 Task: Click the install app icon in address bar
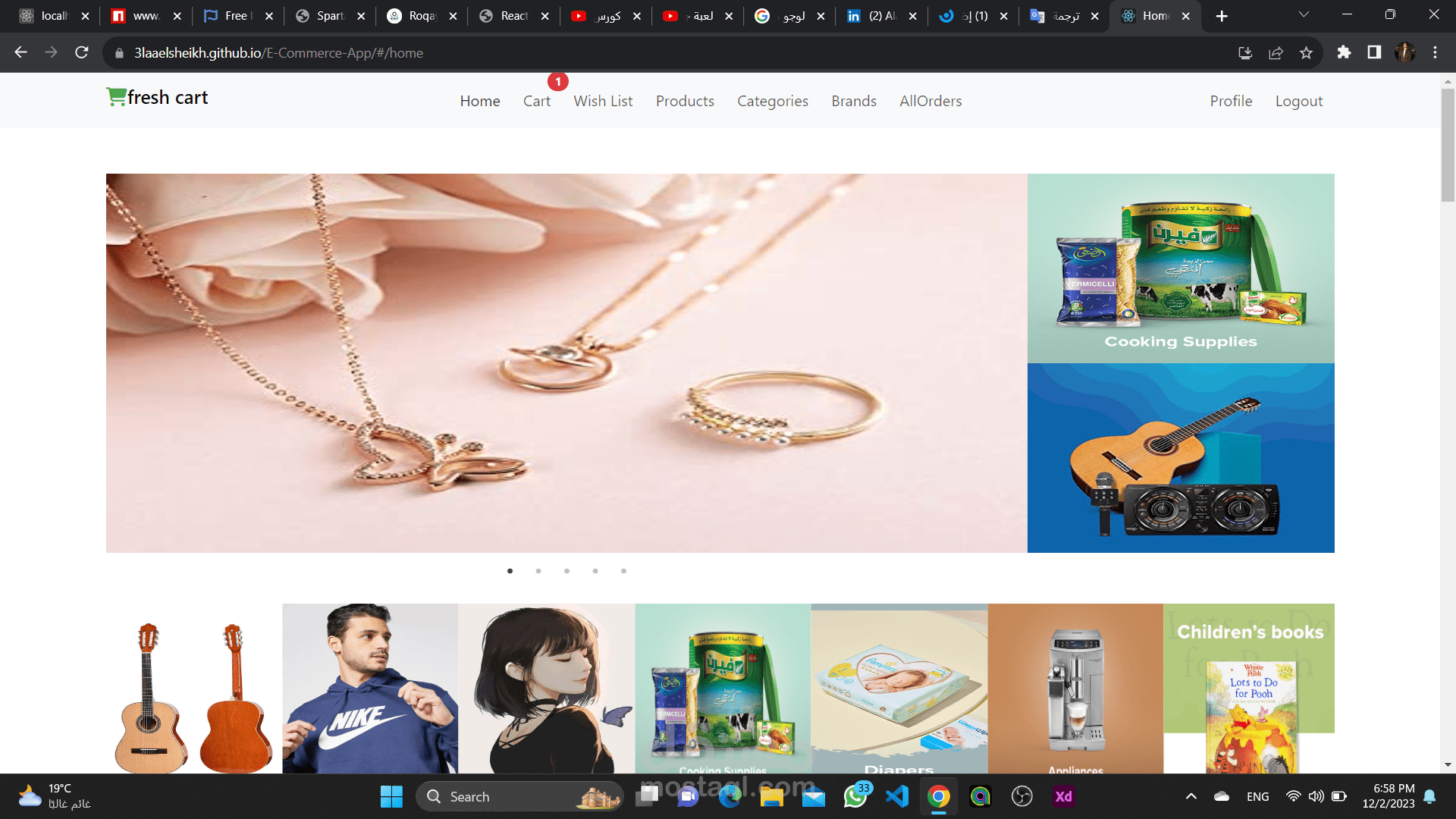point(1245,52)
